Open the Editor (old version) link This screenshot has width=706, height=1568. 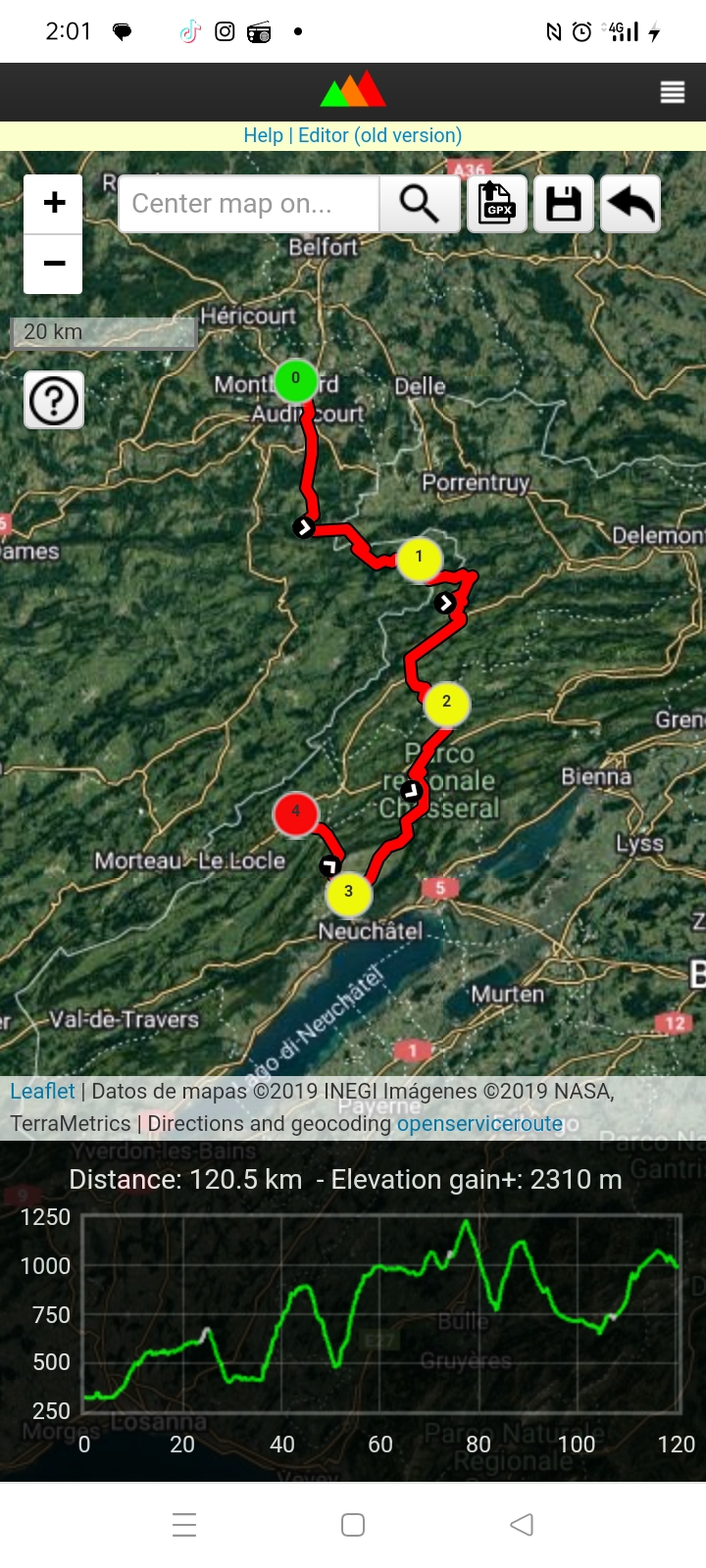click(x=379, y=135)
